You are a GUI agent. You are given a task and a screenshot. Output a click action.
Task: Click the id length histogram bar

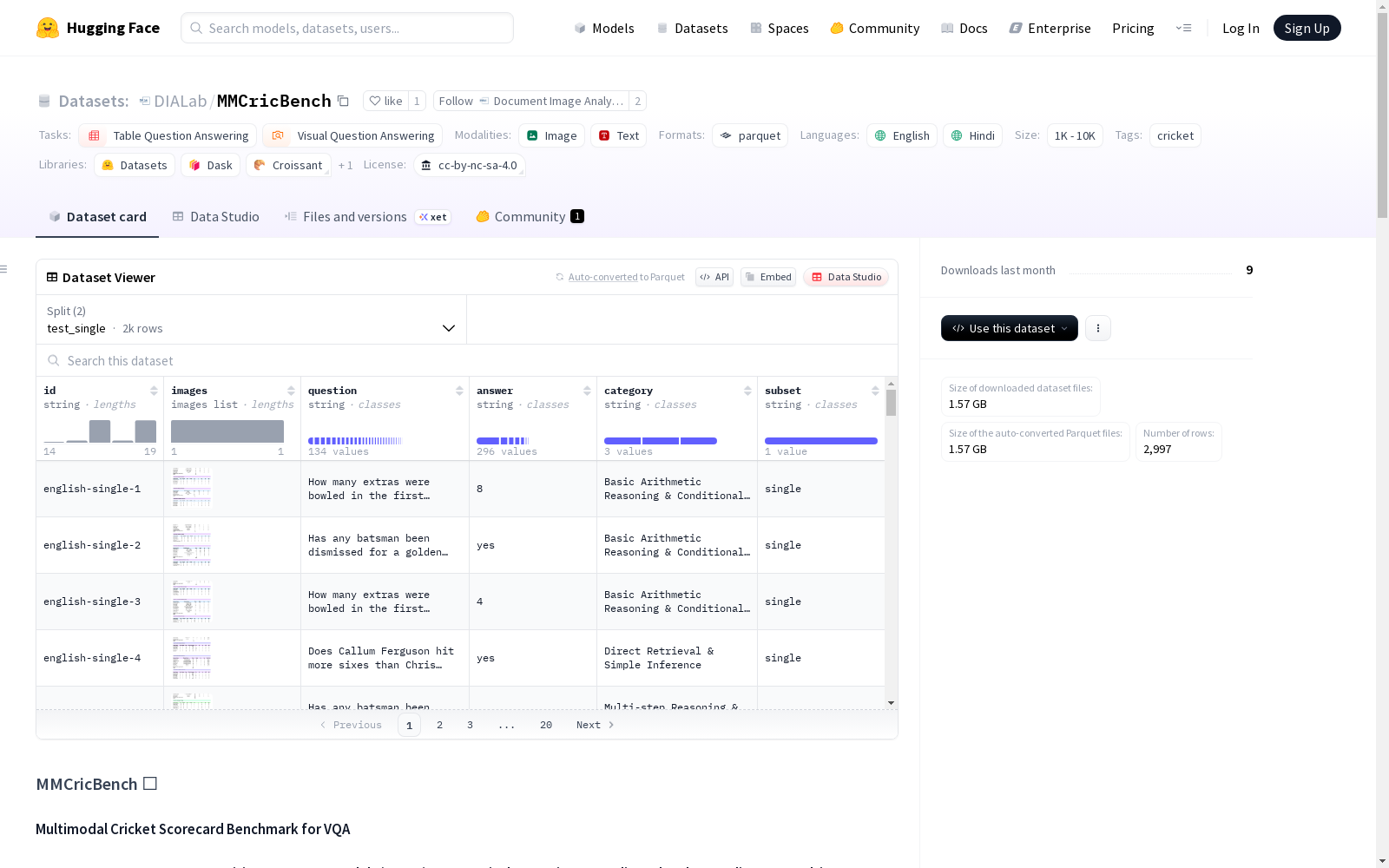pos(100,431)
